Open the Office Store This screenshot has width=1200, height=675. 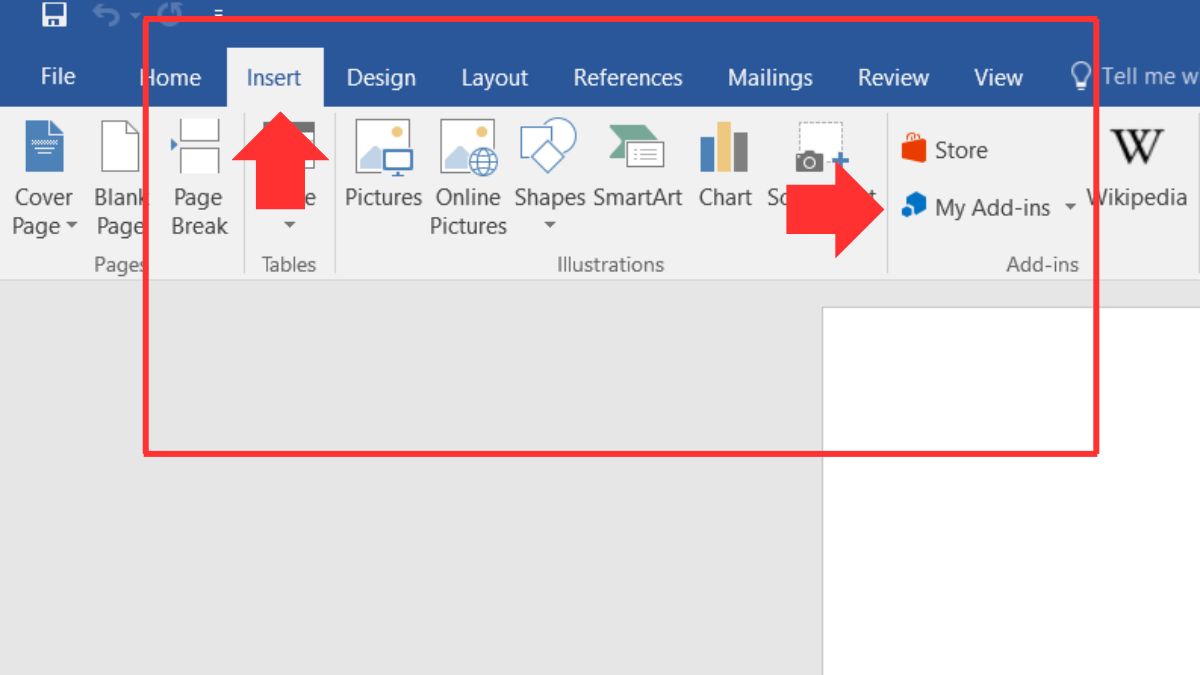(945, 150)
